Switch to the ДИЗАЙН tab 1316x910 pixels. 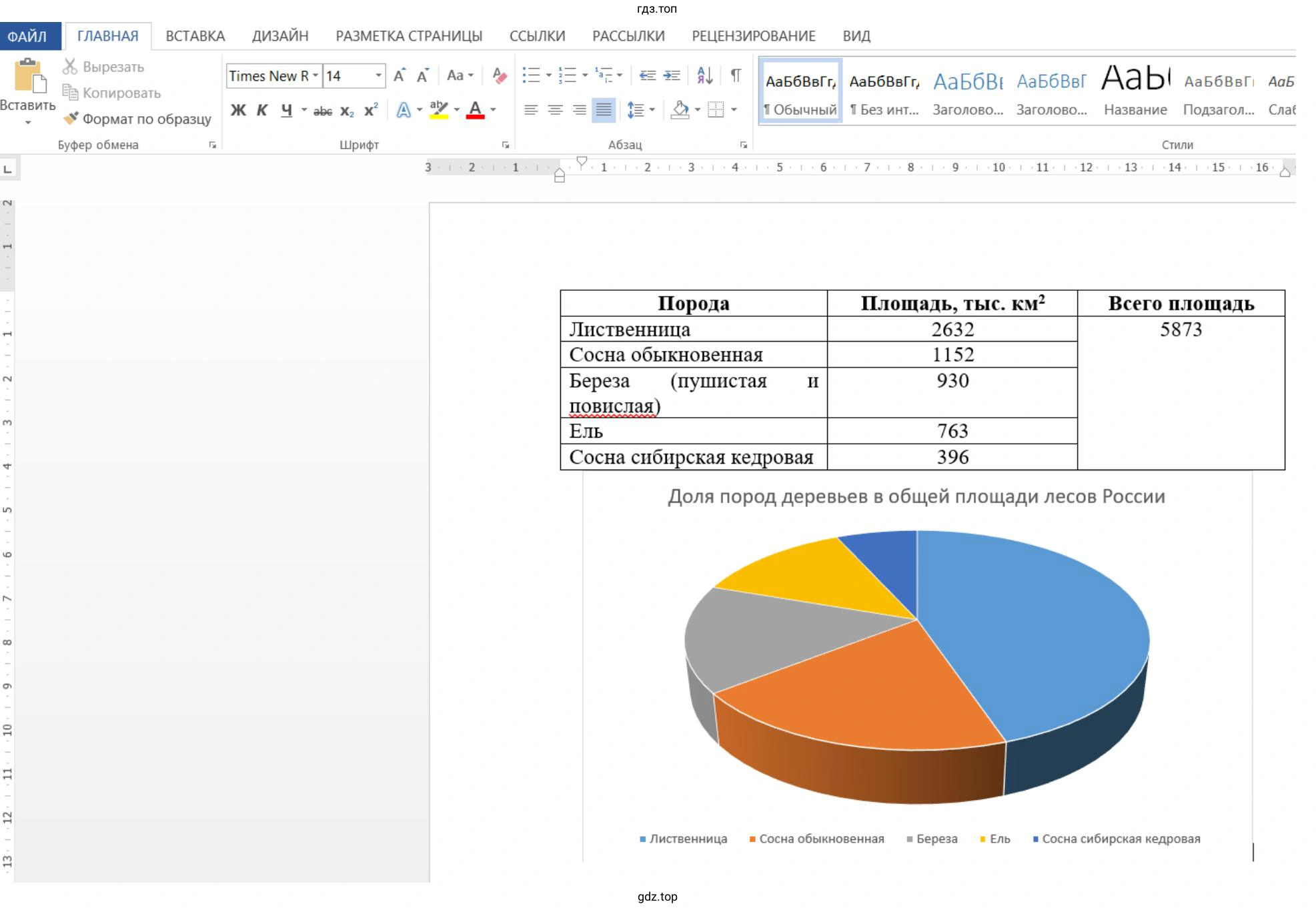click(280, 36)
